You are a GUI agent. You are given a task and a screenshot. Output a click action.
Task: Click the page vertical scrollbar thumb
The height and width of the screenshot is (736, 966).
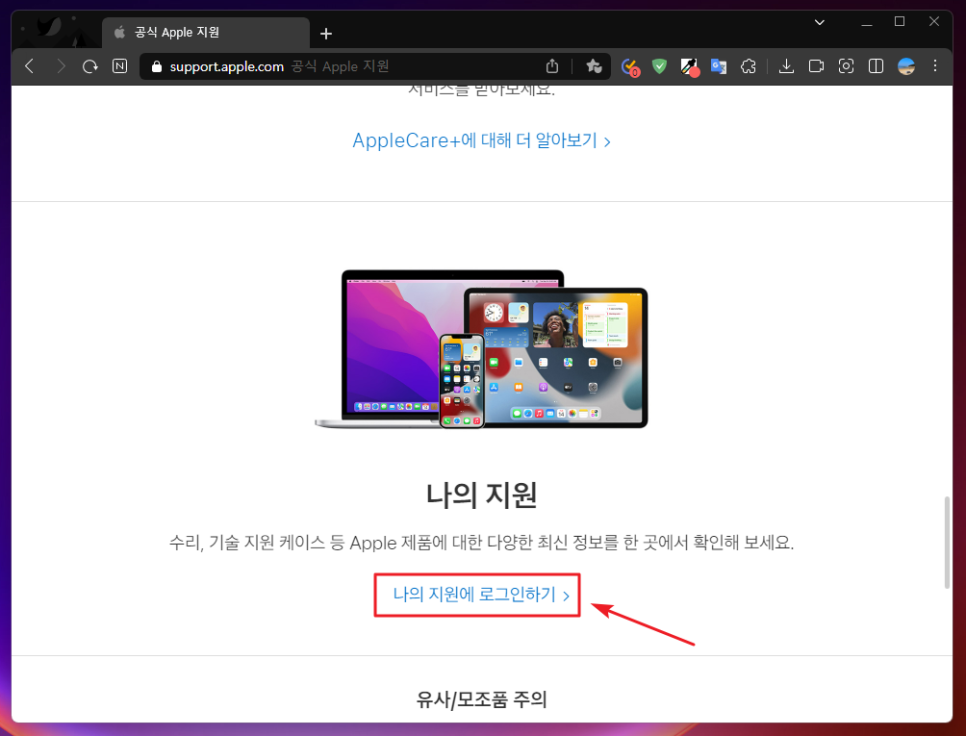947,542
